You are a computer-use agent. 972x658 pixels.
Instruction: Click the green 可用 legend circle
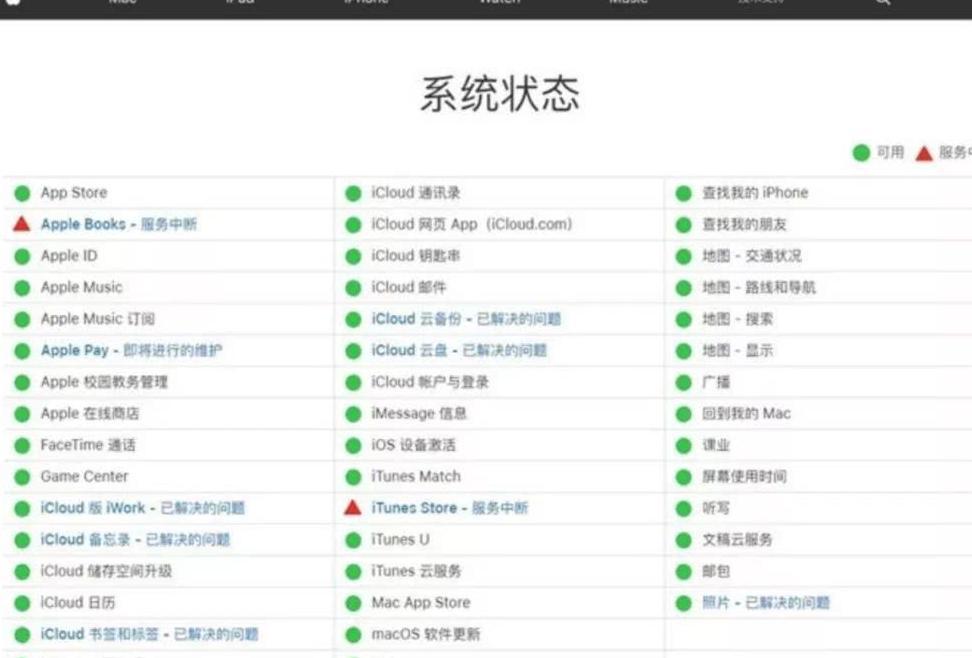860,153
